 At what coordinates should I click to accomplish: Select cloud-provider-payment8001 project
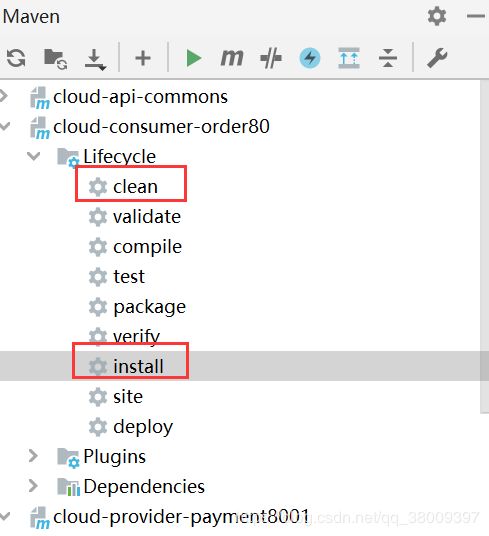tap(181, 517)
